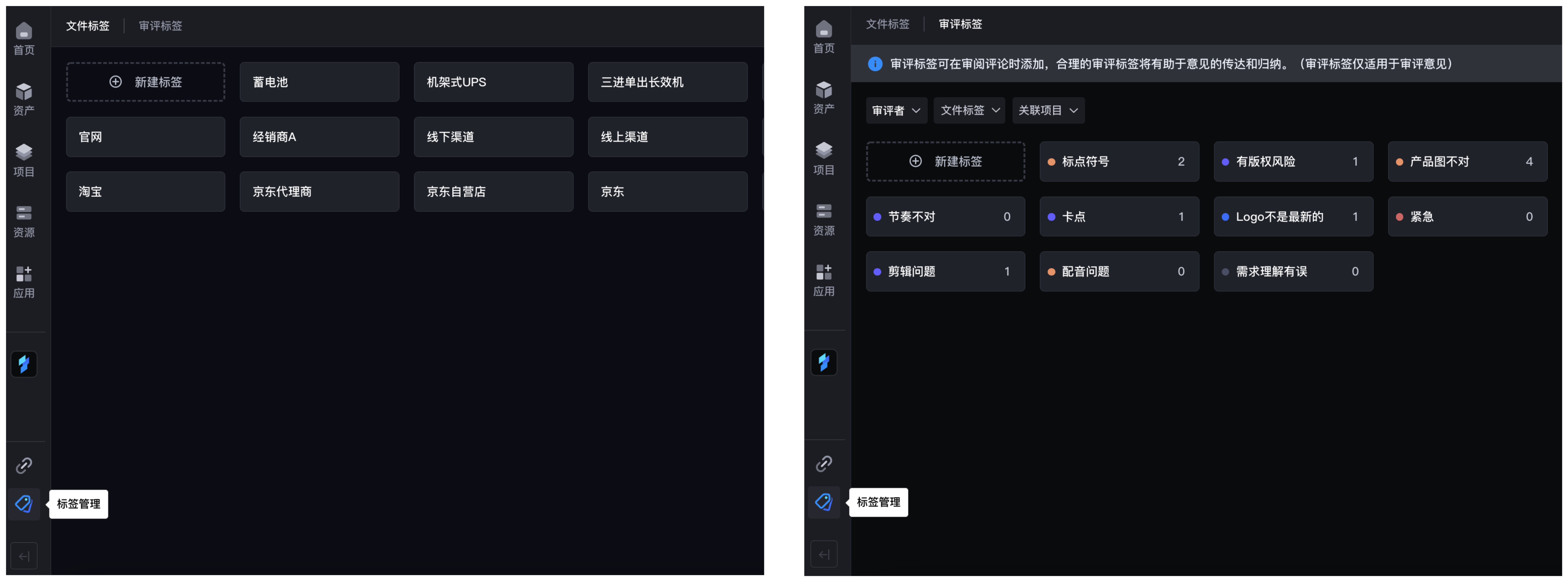The height and width of the screenshot is (582, 1568).
Task: Open the 需求理解有误 review tag
Action: pyautogui.click(x=1293, y=272)
